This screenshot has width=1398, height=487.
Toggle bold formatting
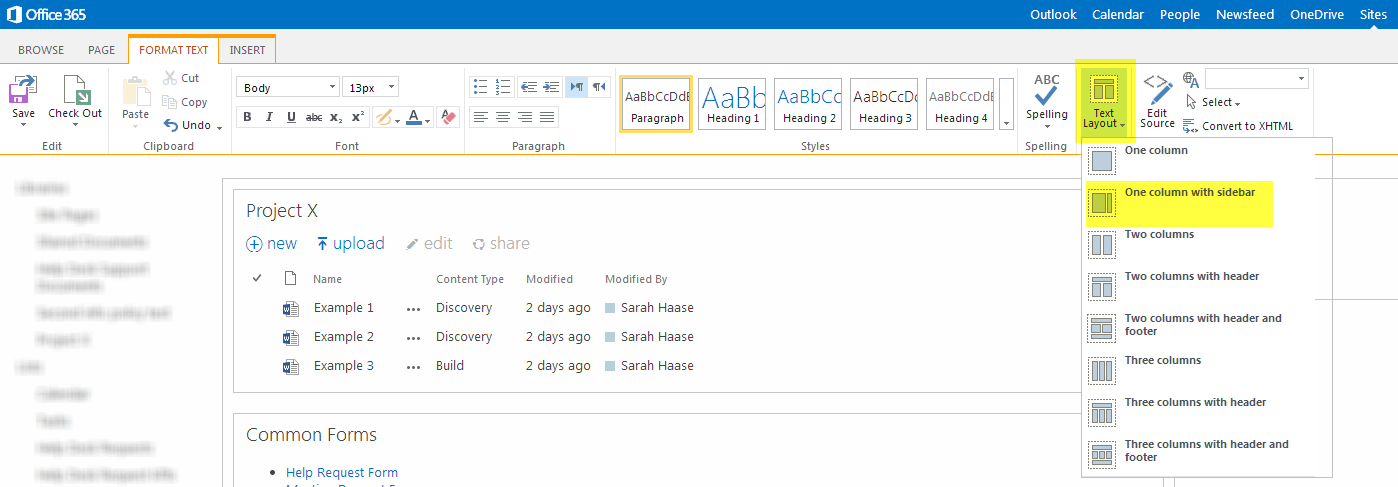247,117
